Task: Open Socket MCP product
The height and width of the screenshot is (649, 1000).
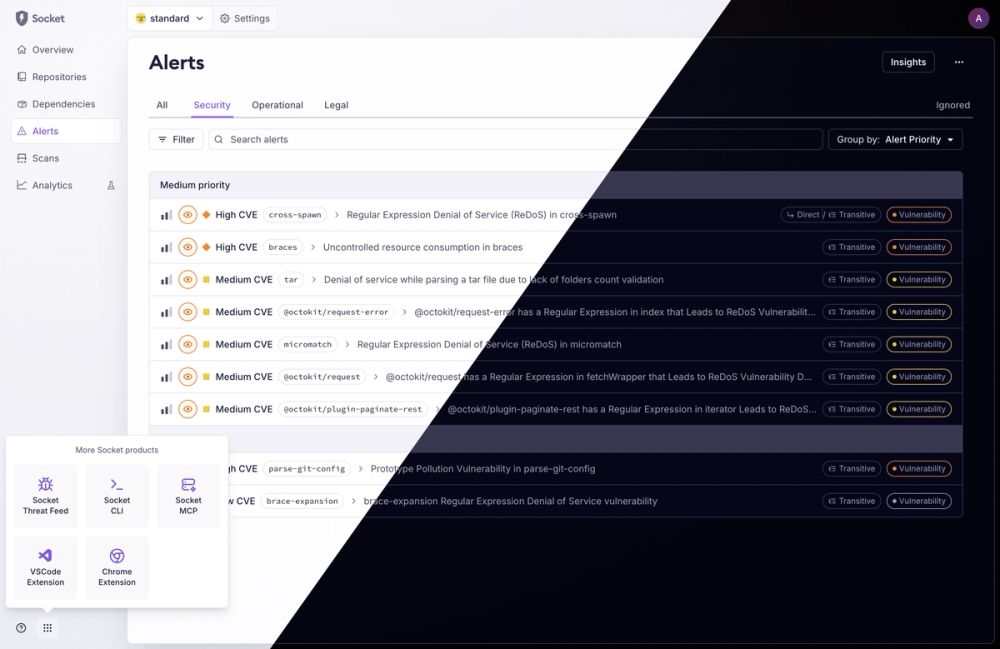Action: click(188, 496)
